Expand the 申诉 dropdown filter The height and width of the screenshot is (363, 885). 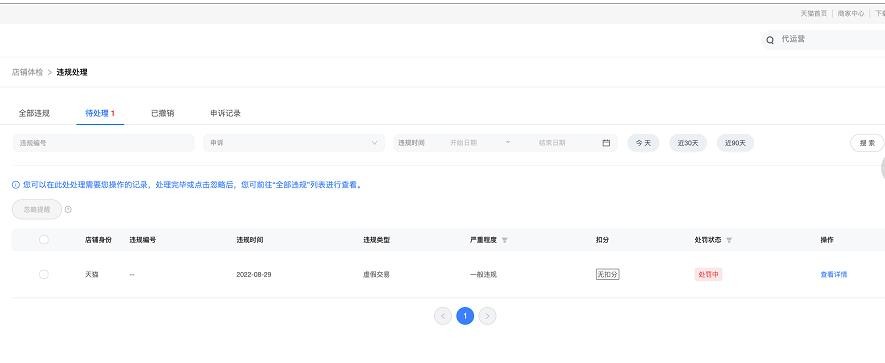tap(294, 143)
